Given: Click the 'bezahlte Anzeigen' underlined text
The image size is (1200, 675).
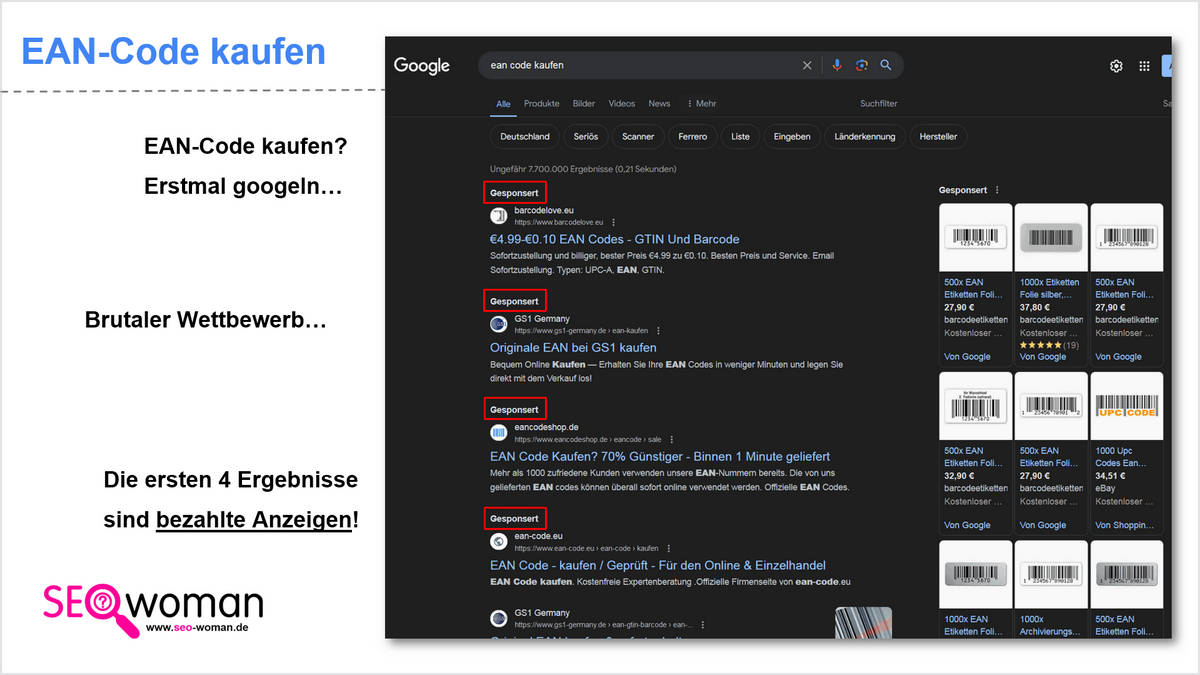Looking at the screenshot, I should click(x=254, y=520).
